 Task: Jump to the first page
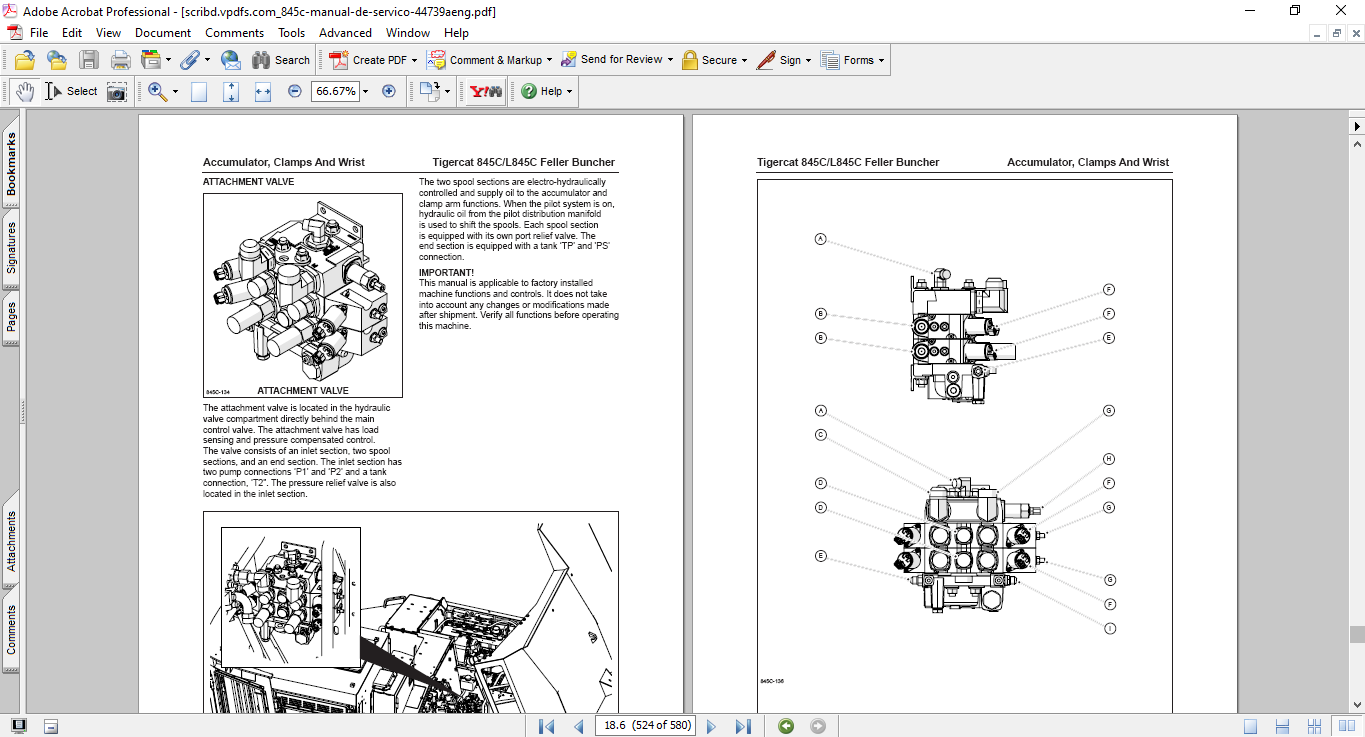click(546, 726)
